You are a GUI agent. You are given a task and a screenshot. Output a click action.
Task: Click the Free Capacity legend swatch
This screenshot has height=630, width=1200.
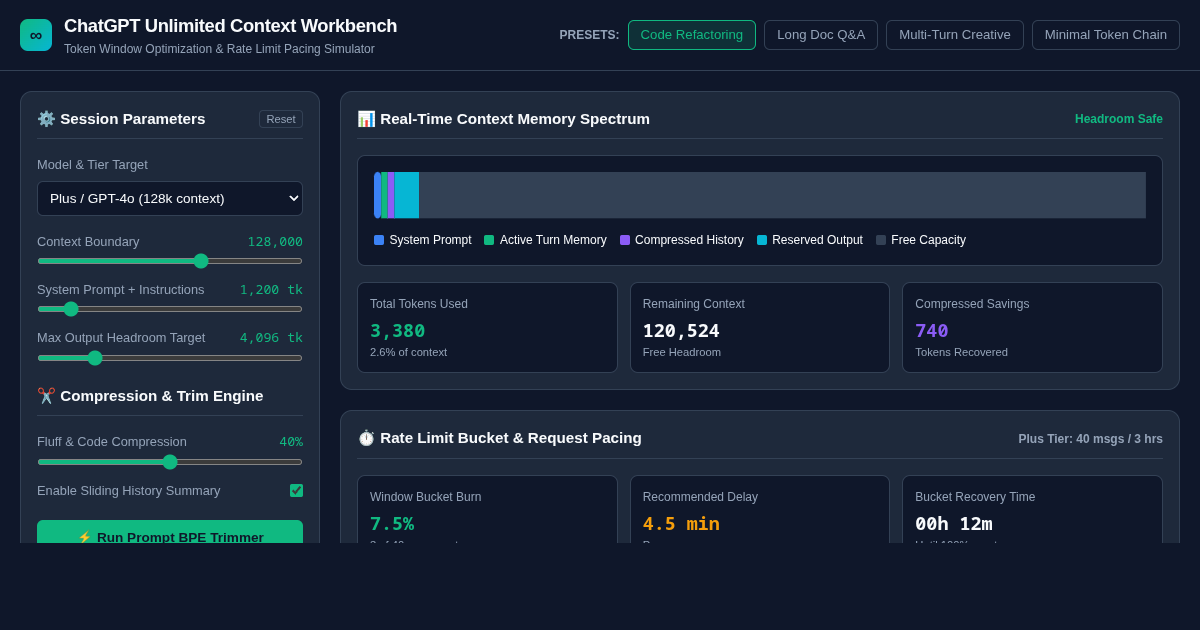point(881,240)
